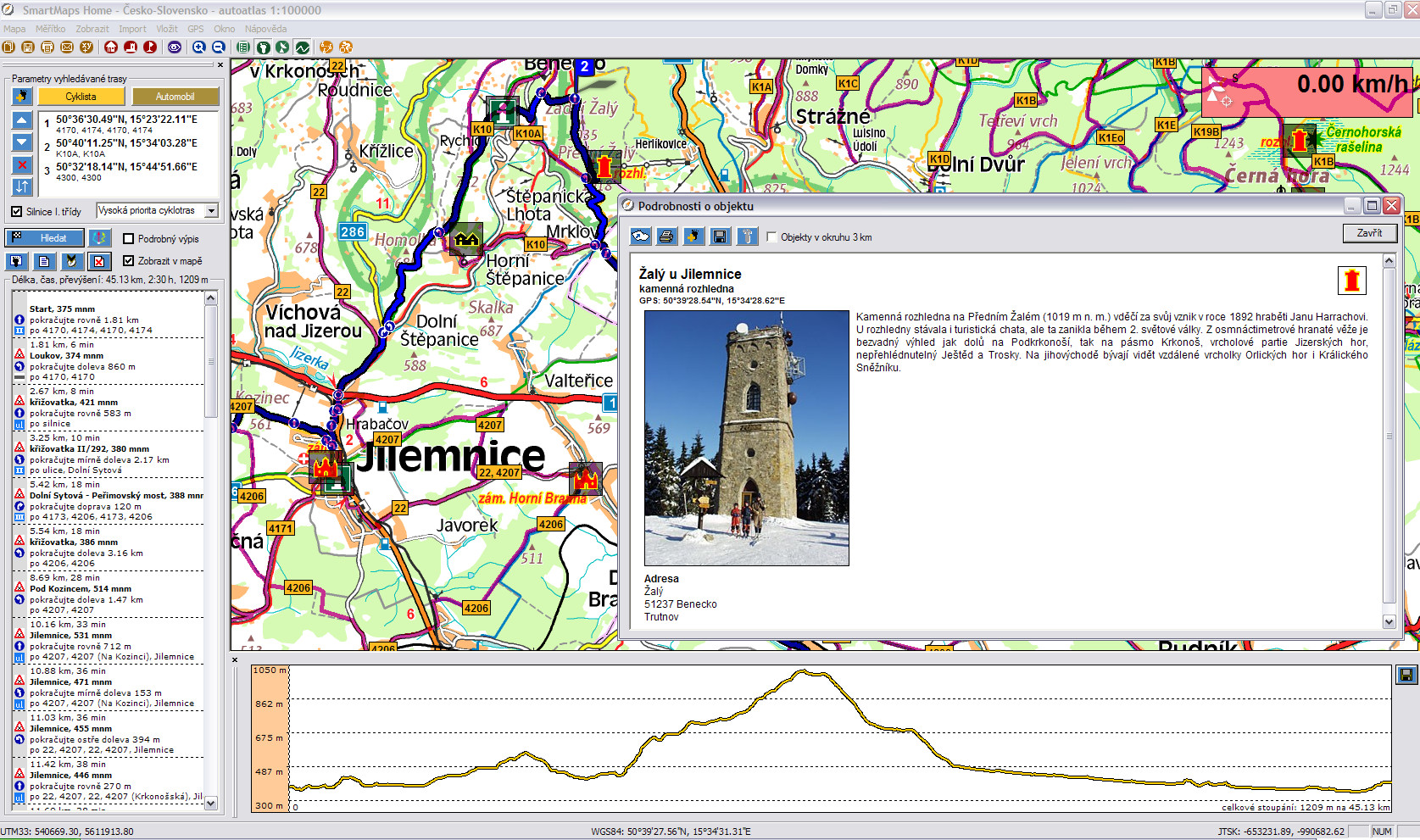Toggle the green footprint route icon
1420x840 pixels.
264,47
